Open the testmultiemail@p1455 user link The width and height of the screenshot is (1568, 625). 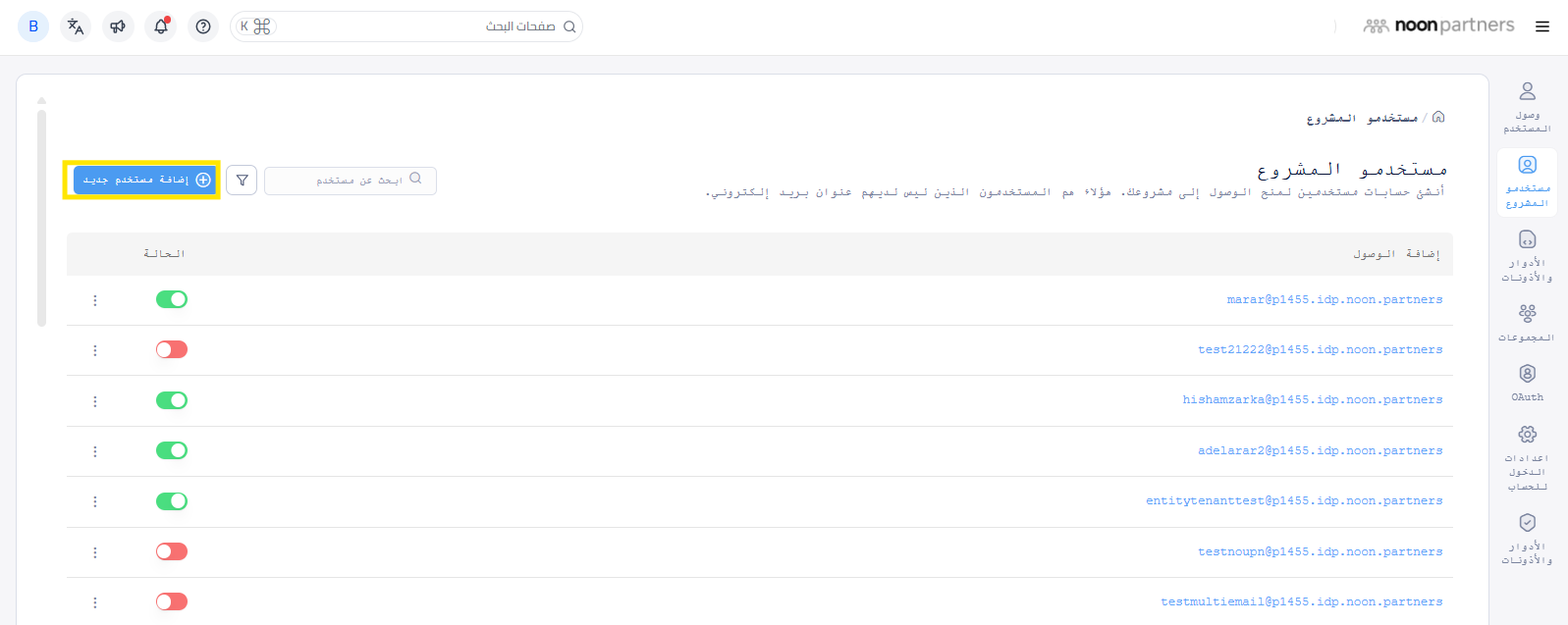coord(1301,601)
